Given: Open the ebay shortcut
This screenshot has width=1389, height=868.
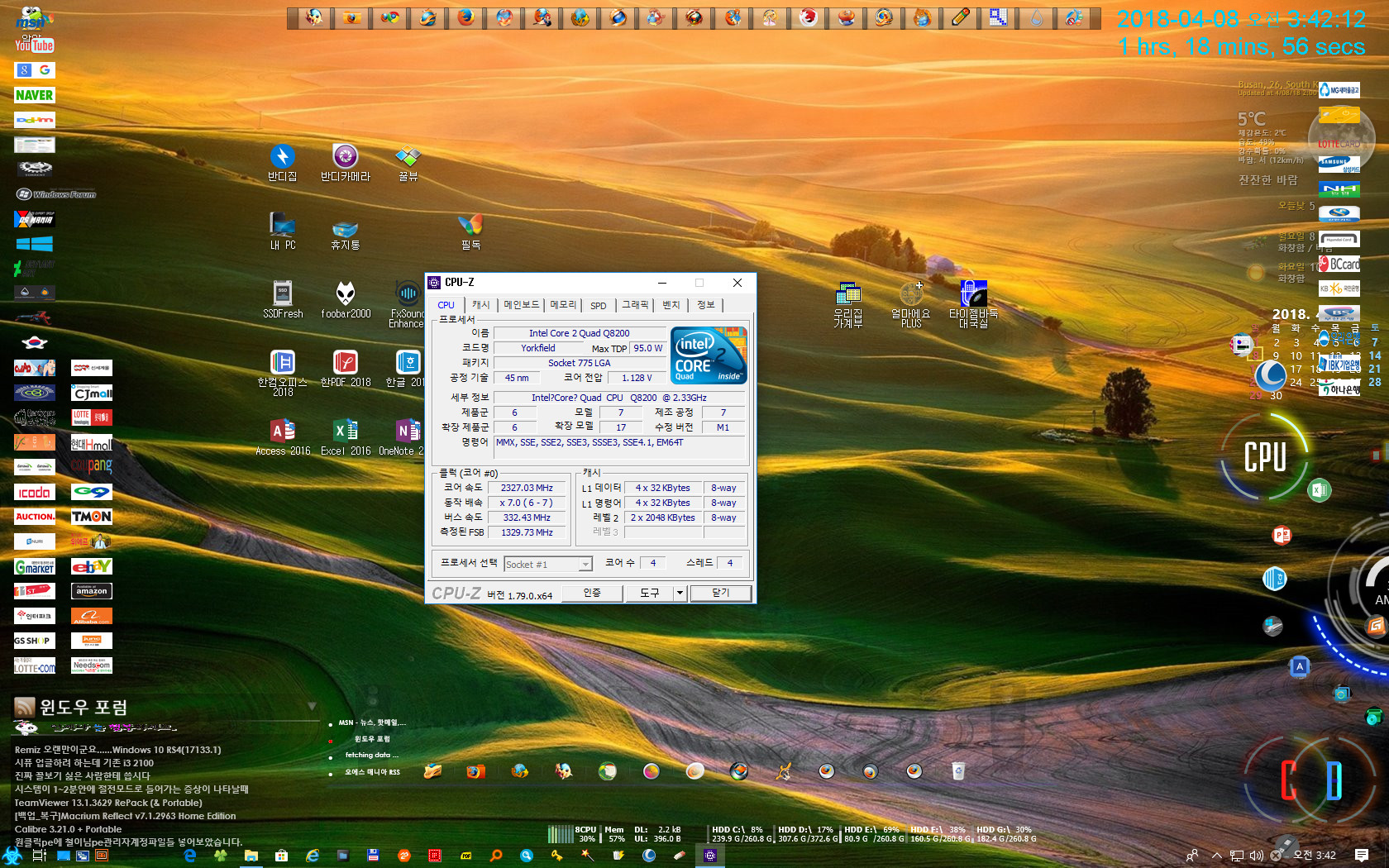Looking at the screenshot, I should point(92,566).
